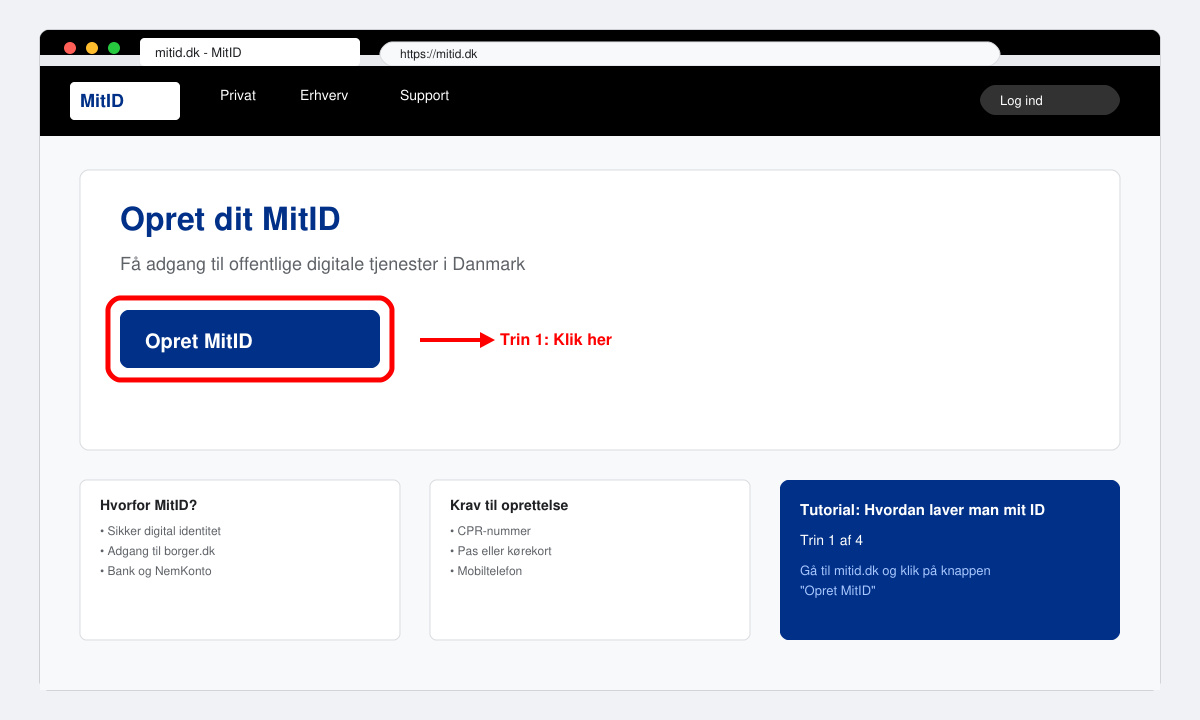Click the CPR-nummer bullet

[490, 531]
